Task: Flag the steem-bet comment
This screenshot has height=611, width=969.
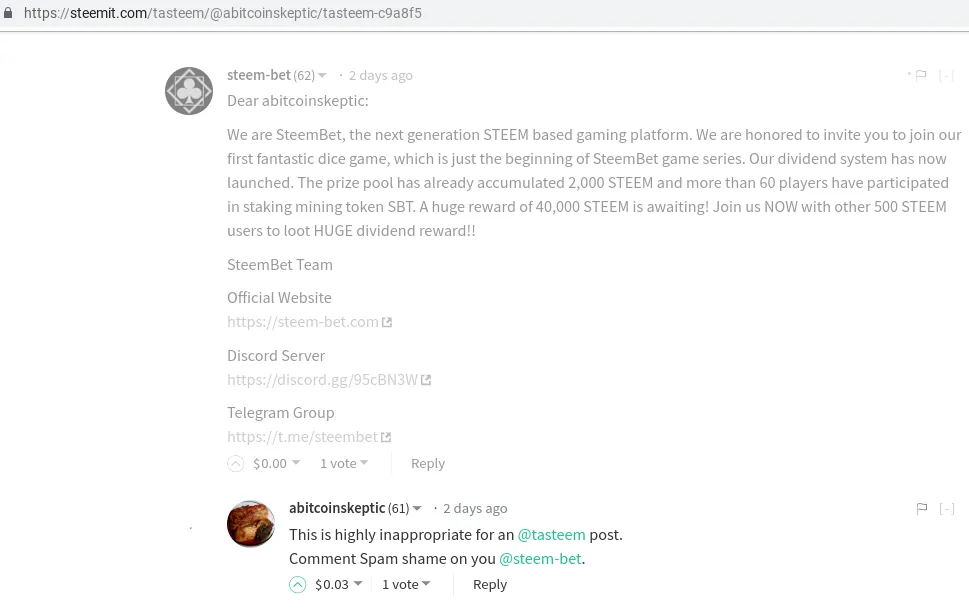Action: click(x=921, y=76)
